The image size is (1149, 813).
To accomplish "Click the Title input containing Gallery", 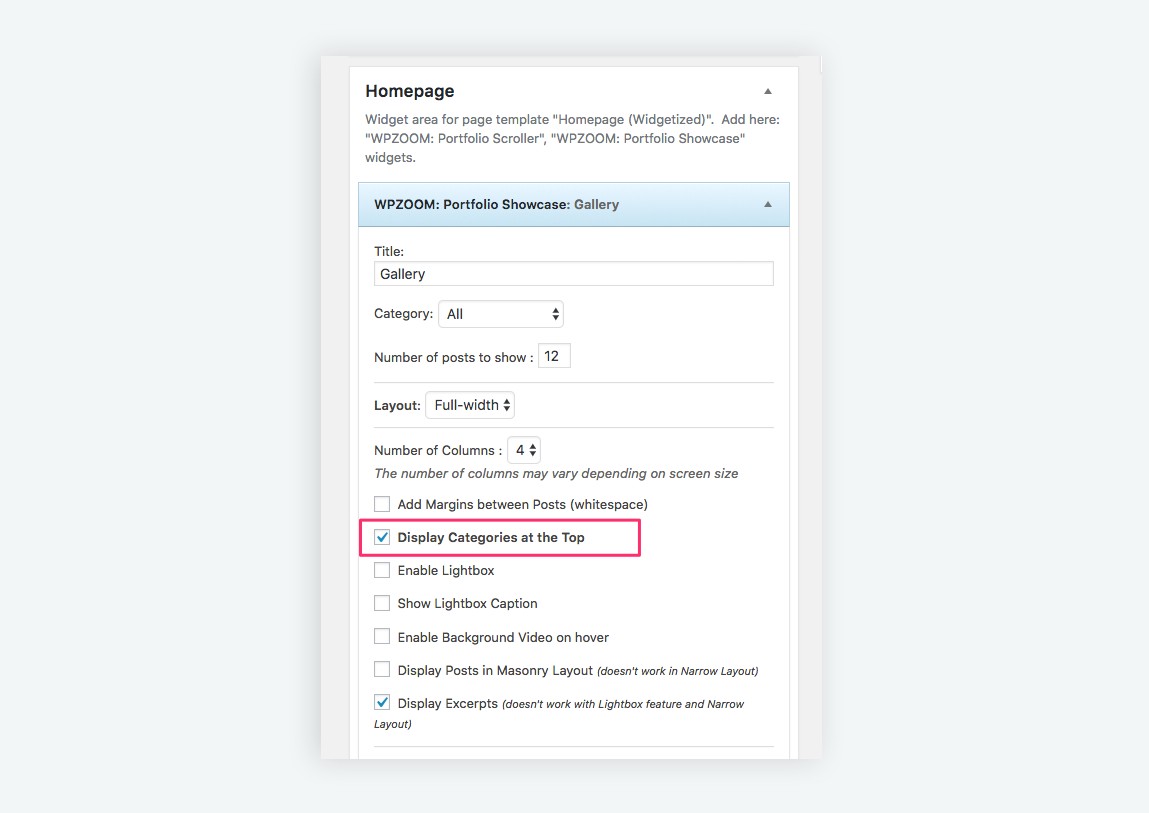I will tap(574, 274).
